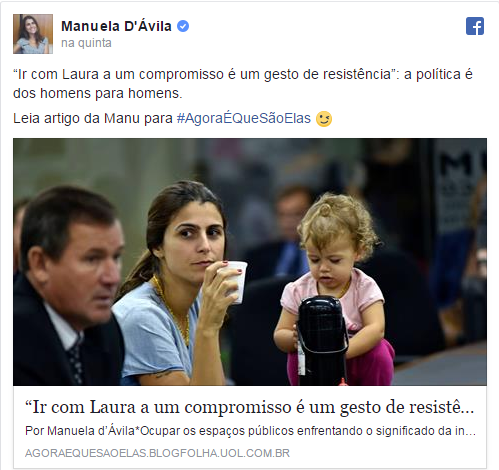Click the Facebook logo icon
Screen dimensions: 499x470
pos(475,26)
